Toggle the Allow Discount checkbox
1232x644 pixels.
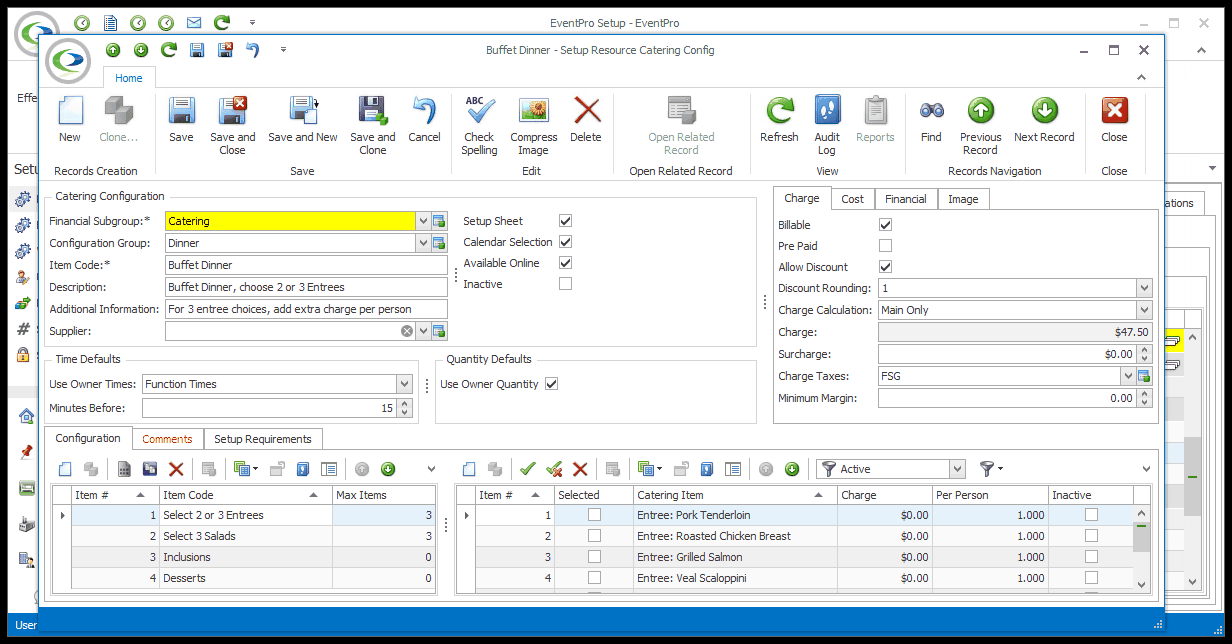click(x=885, y=267)
